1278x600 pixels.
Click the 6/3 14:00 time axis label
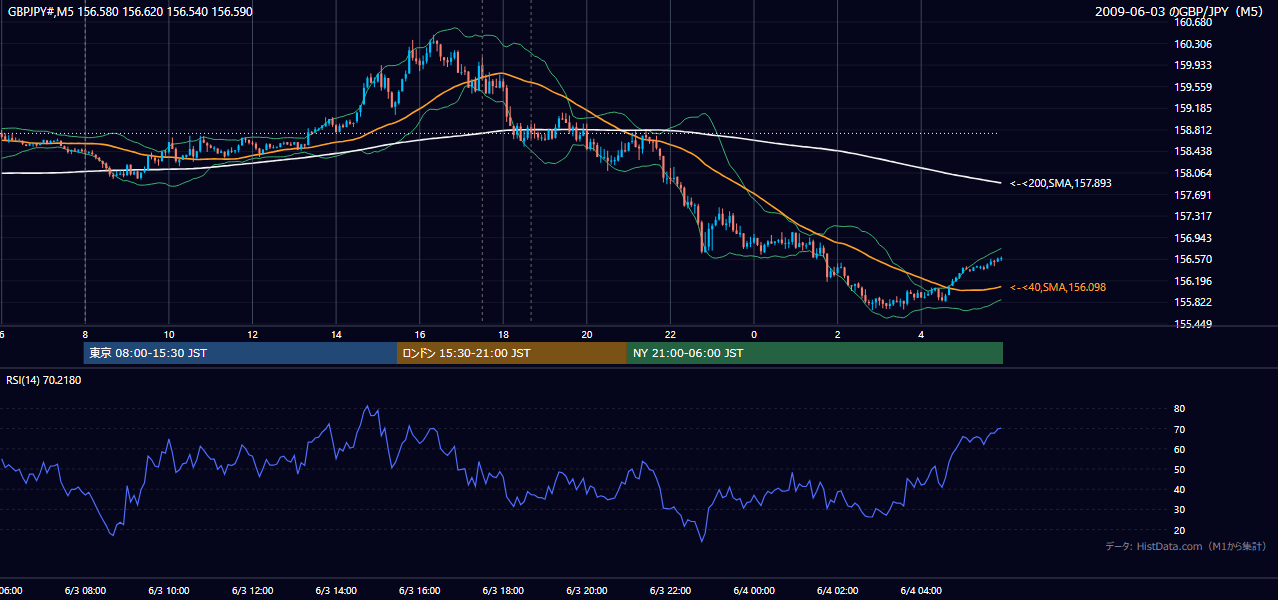click(336, 591)
